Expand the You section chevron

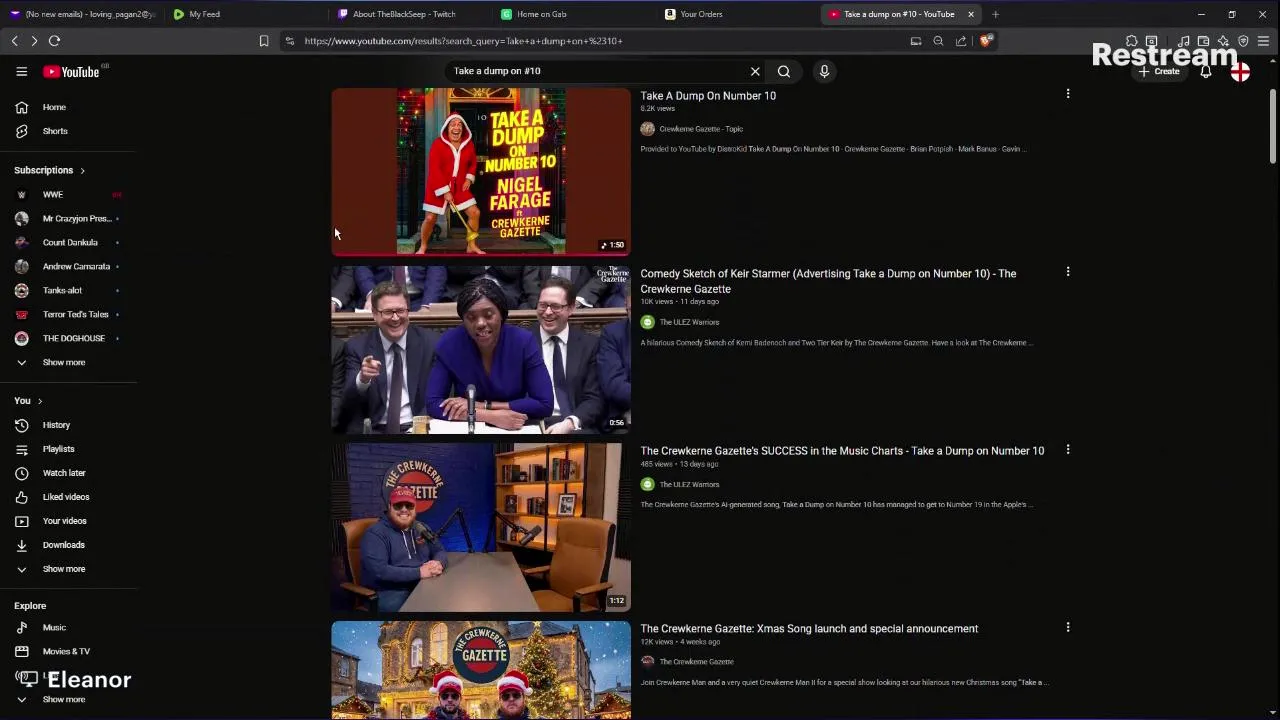click(x=40, y=401)
